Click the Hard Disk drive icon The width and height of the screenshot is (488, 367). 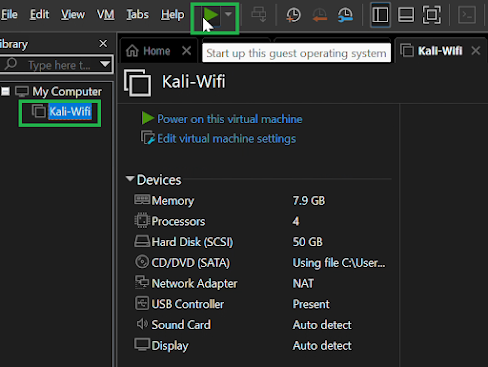click(x=142, y=241)
